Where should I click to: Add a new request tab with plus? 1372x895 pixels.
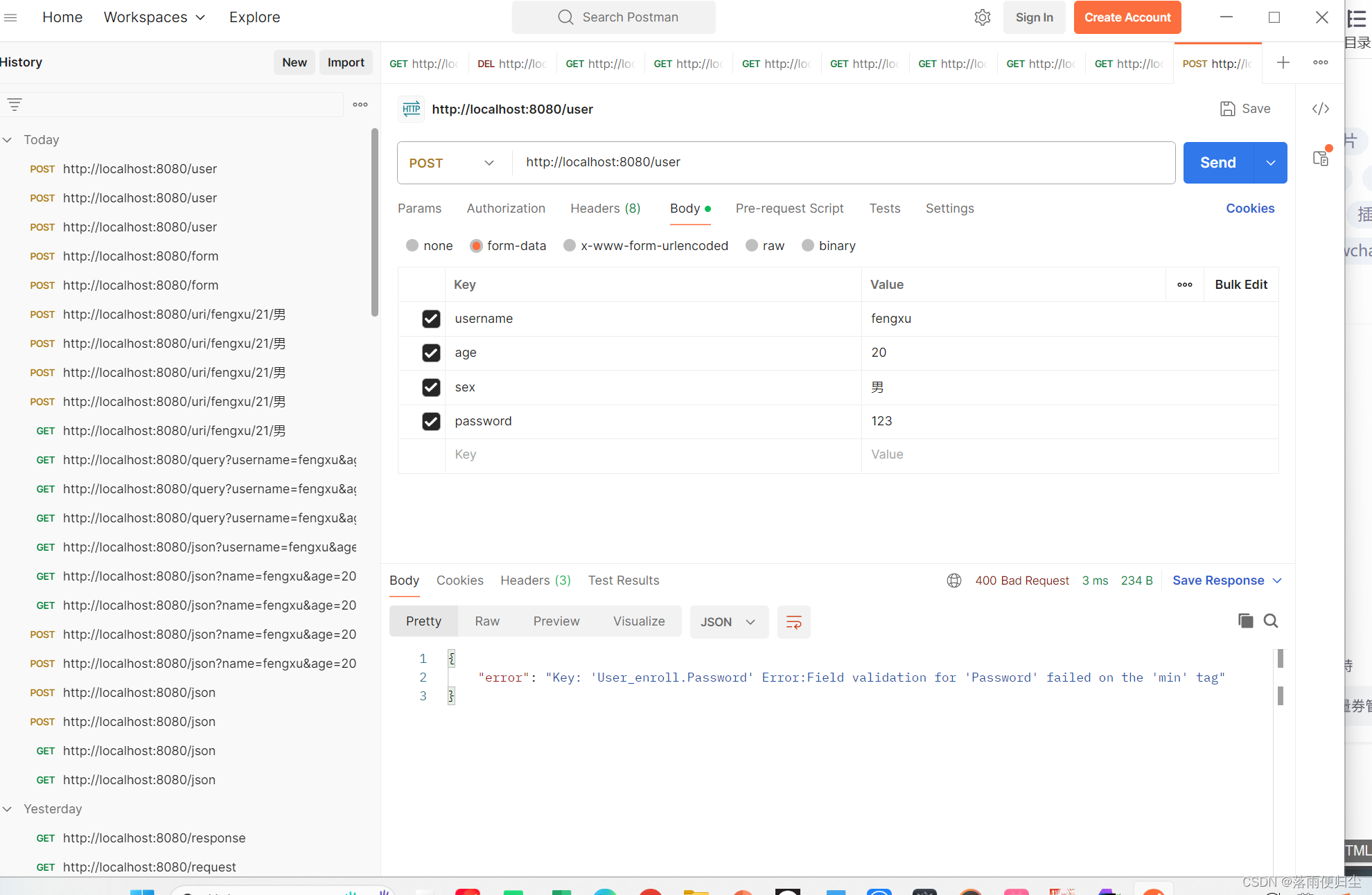point(1283,63)
